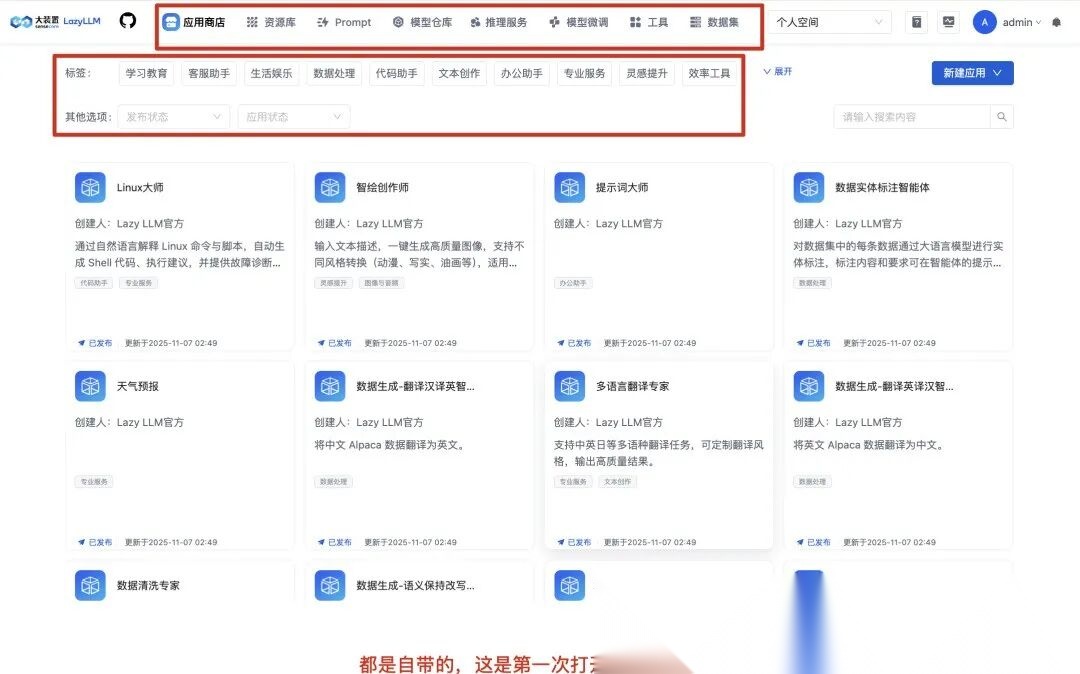Image resolution: width=1080 pixels, height=674 pixels.
Task: Open the 天气预报 app icon
Action: tap(90, 386)
